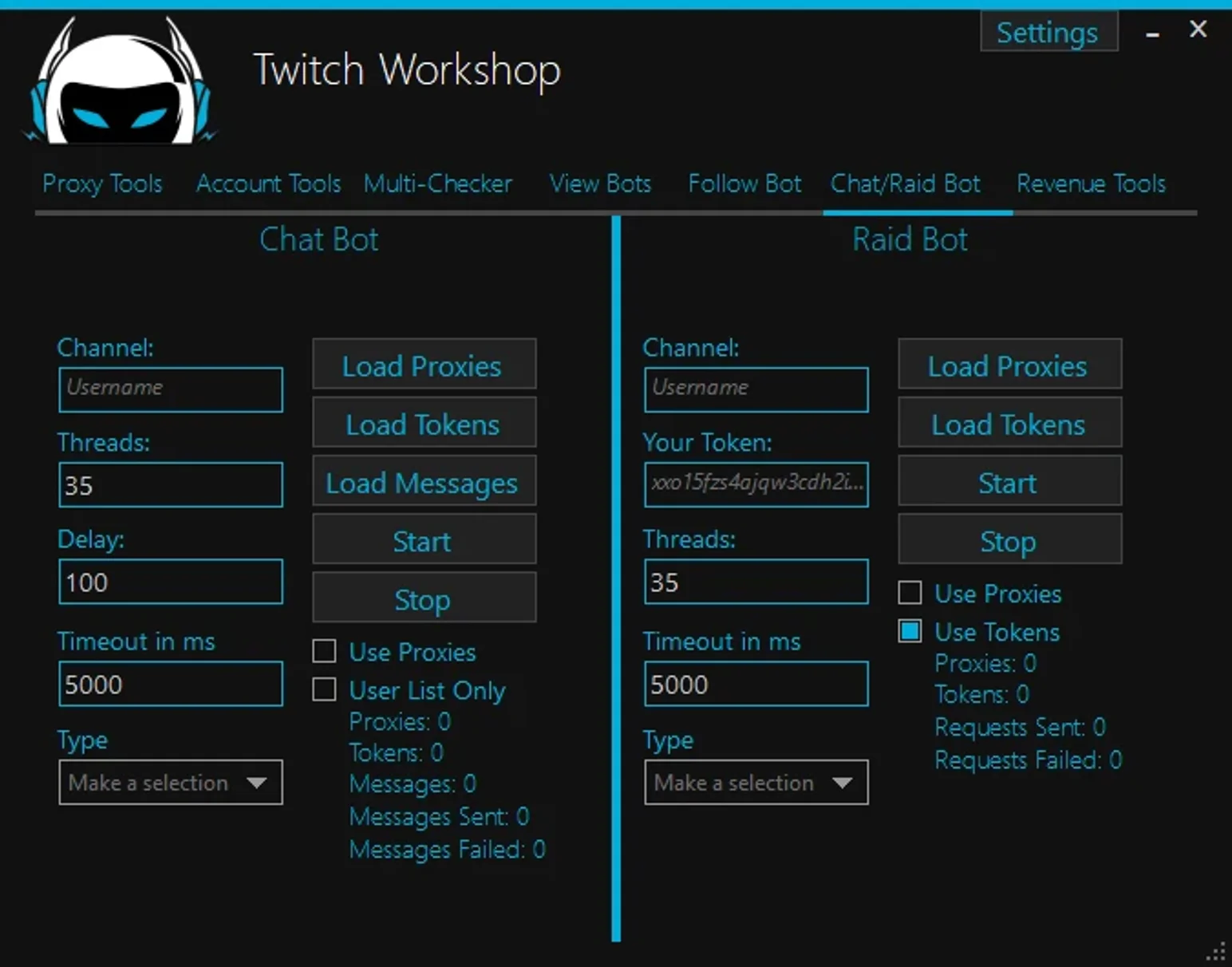The height and width of the screenshot is (967, 1232).
Task: Switch to the Revenue Tools tab
Action: [1091, 184]
